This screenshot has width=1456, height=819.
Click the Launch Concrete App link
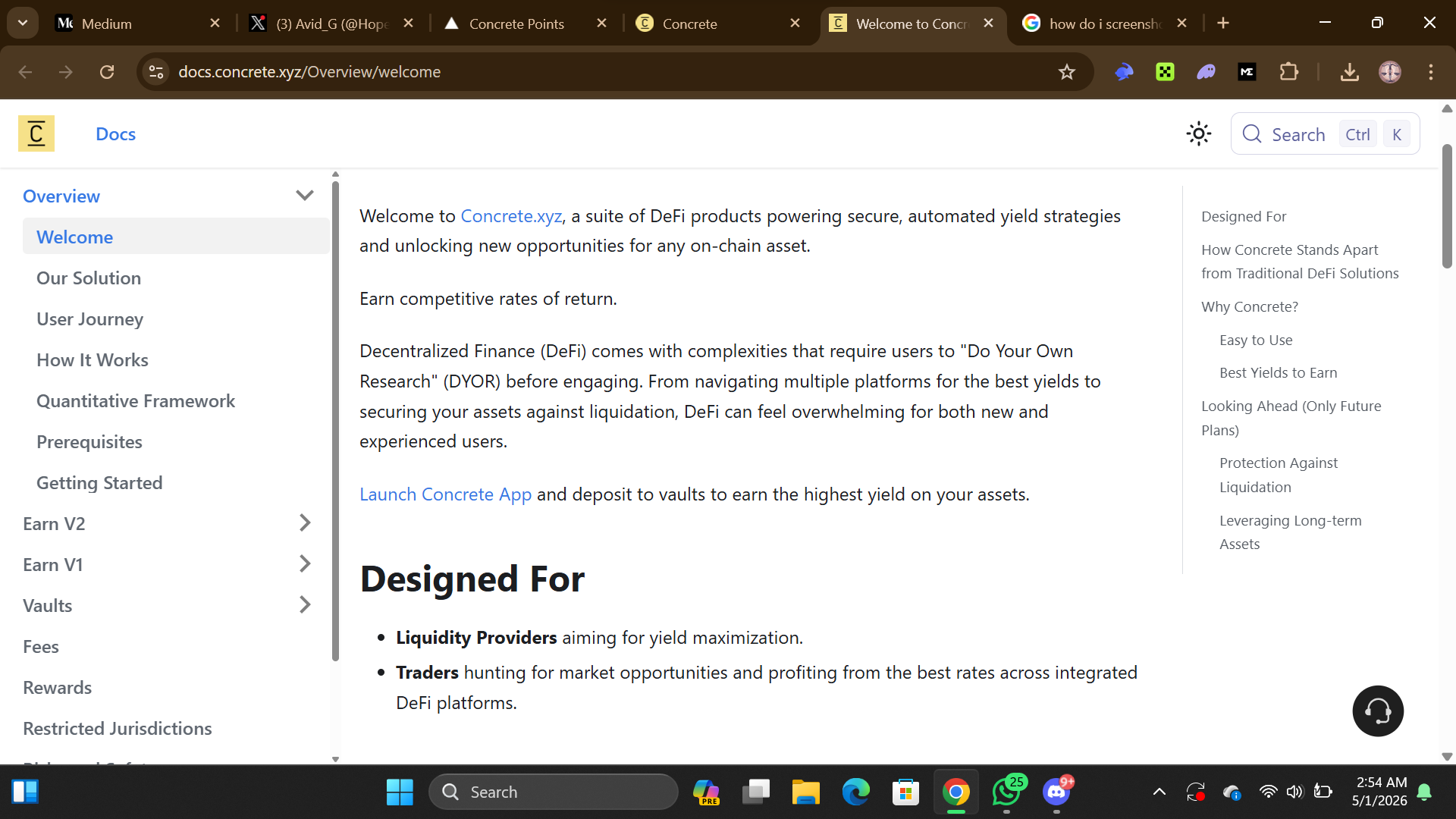[x=445, y=494]
